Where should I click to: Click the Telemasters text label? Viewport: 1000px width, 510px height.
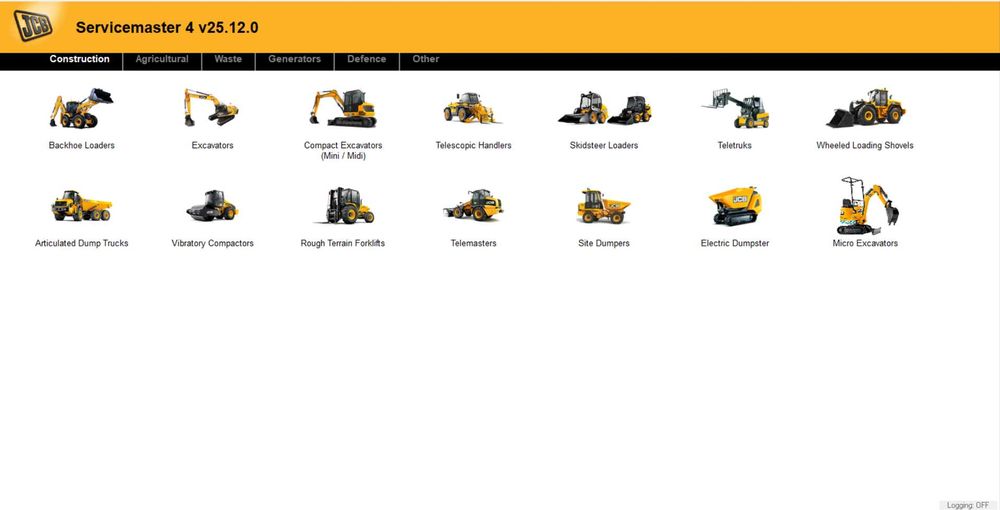[473, 243]
